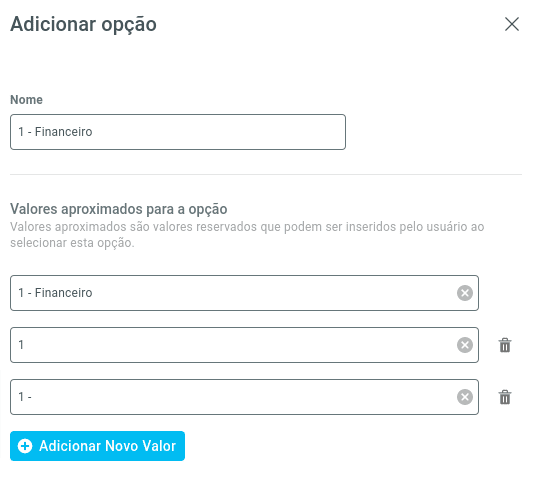The image size is (538, 477).
Task: Close the Adicionar opção dialog
Action: click(x=512, y=24)
